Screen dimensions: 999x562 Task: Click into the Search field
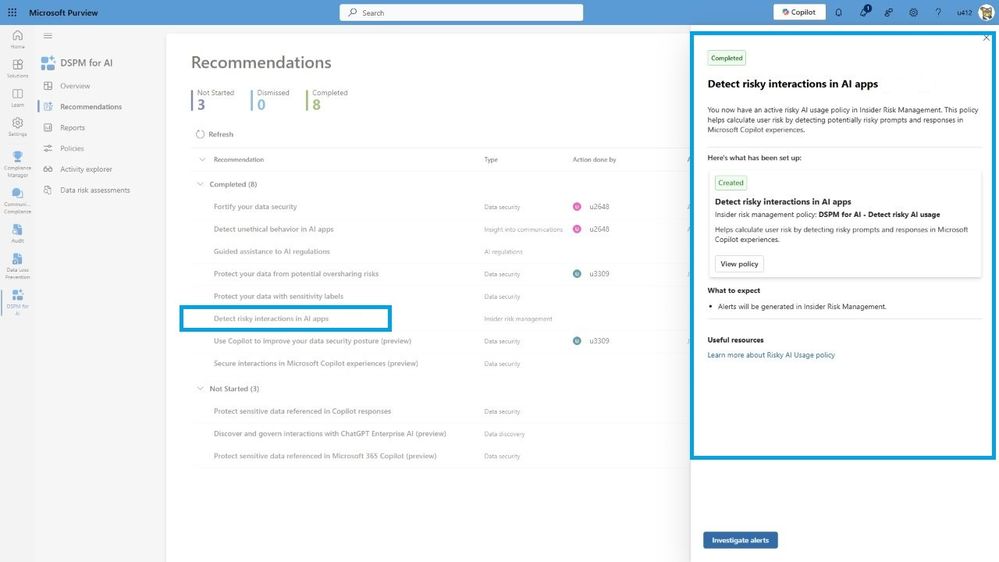461,12
